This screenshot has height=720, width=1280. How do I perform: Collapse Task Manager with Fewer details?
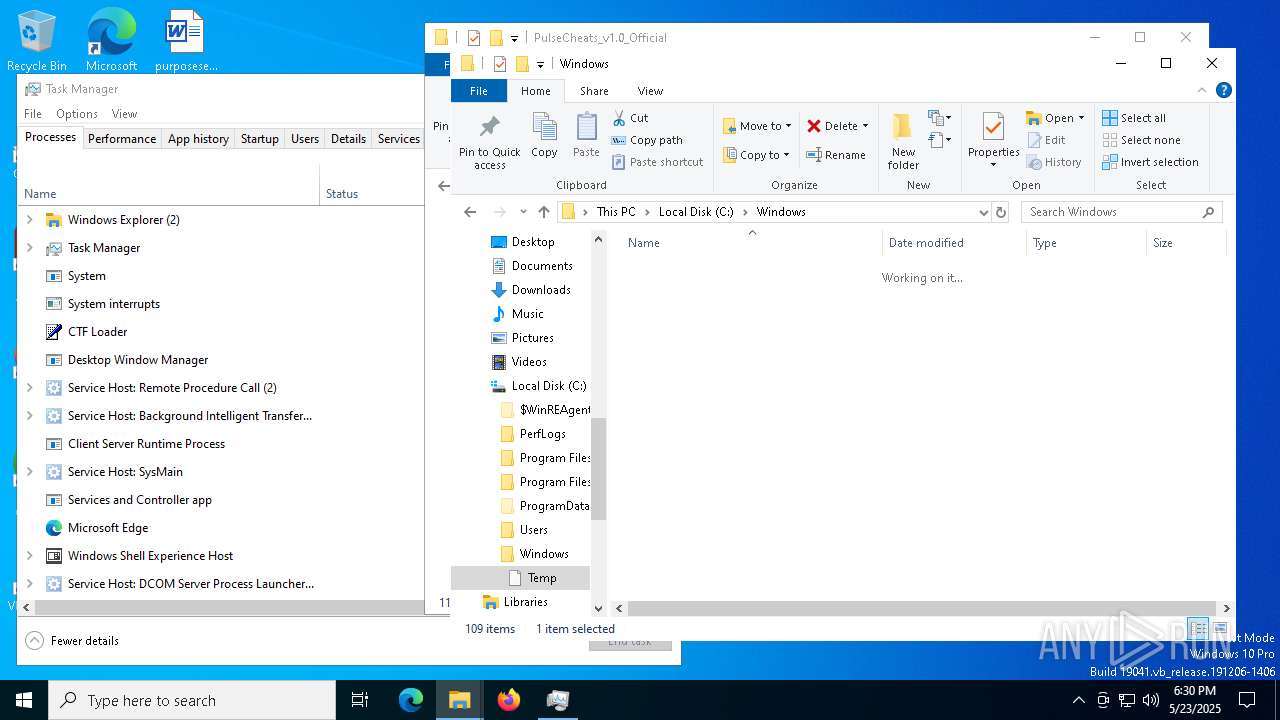pyautogui.click(x=72, y=641)
